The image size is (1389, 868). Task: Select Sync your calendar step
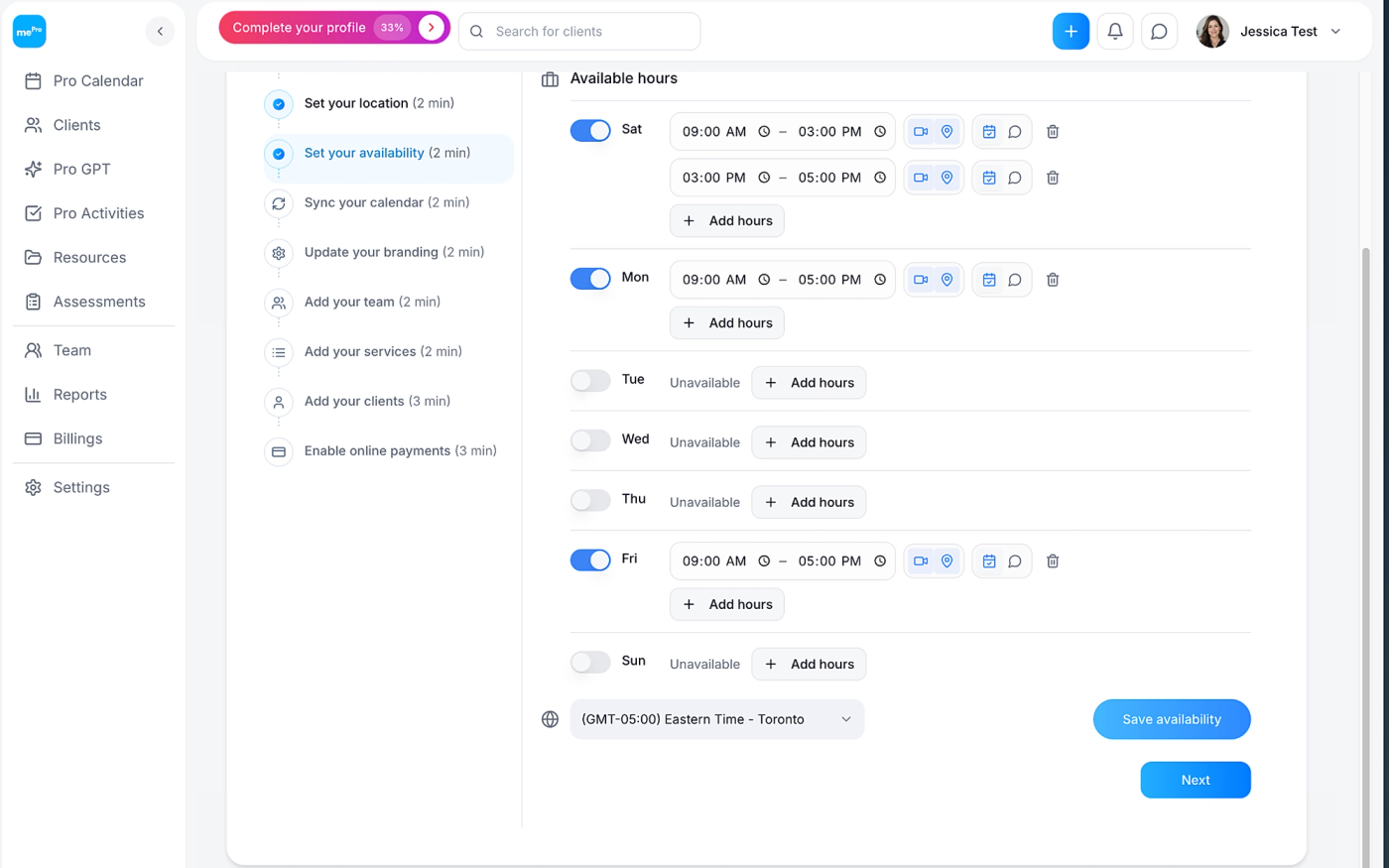point(387,202)
